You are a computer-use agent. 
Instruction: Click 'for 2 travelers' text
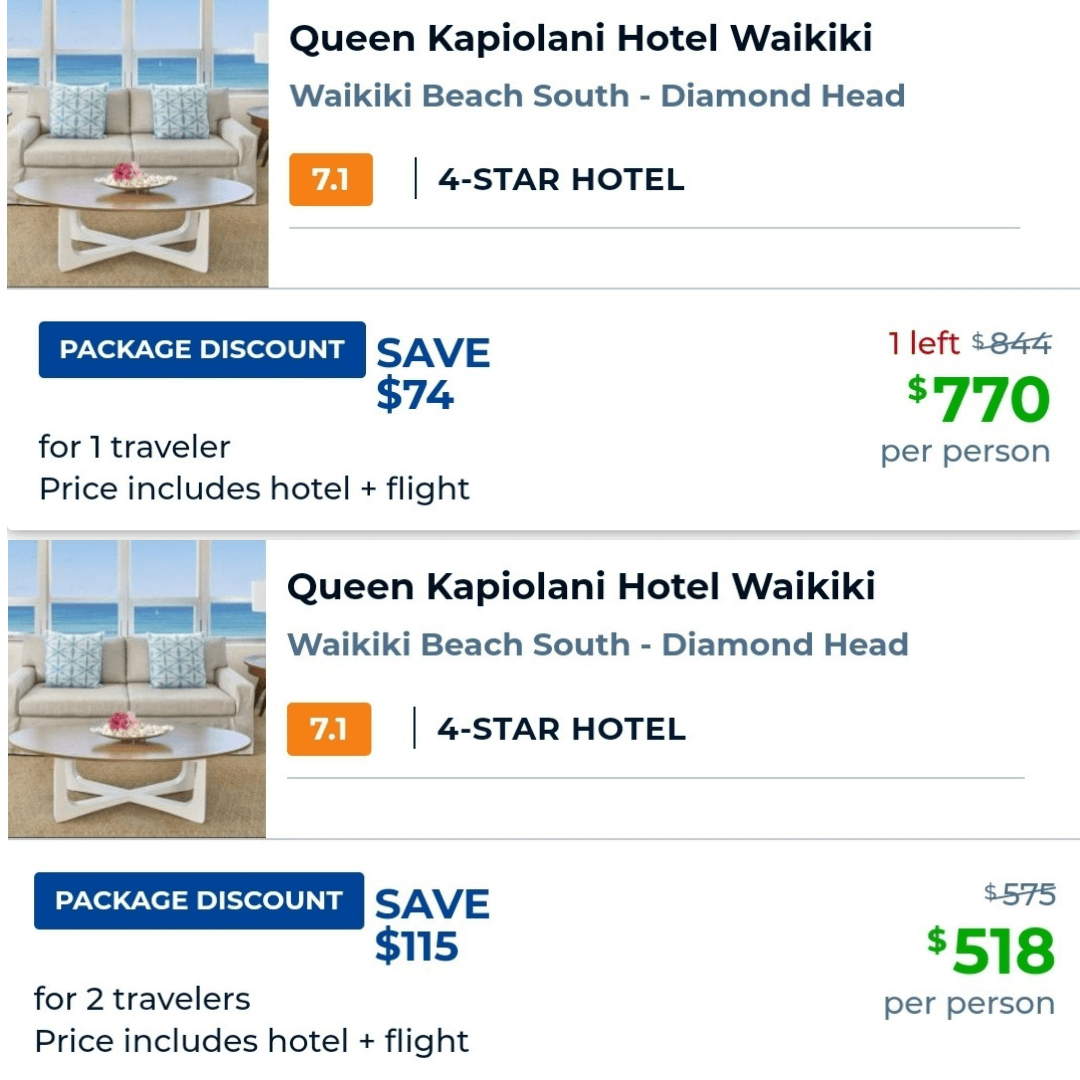[142, 999]
